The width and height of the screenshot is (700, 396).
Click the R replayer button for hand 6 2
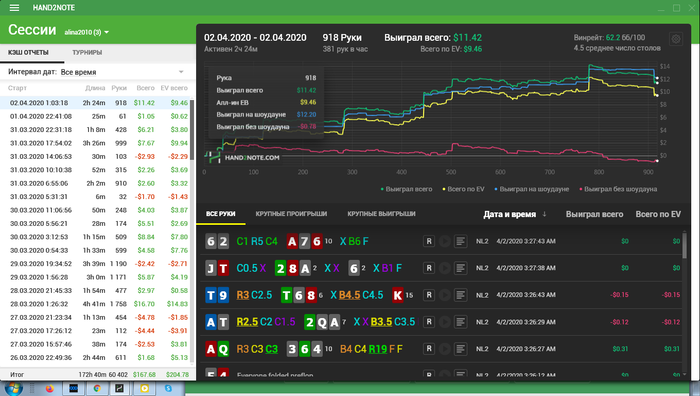click(x=429, y=241)
